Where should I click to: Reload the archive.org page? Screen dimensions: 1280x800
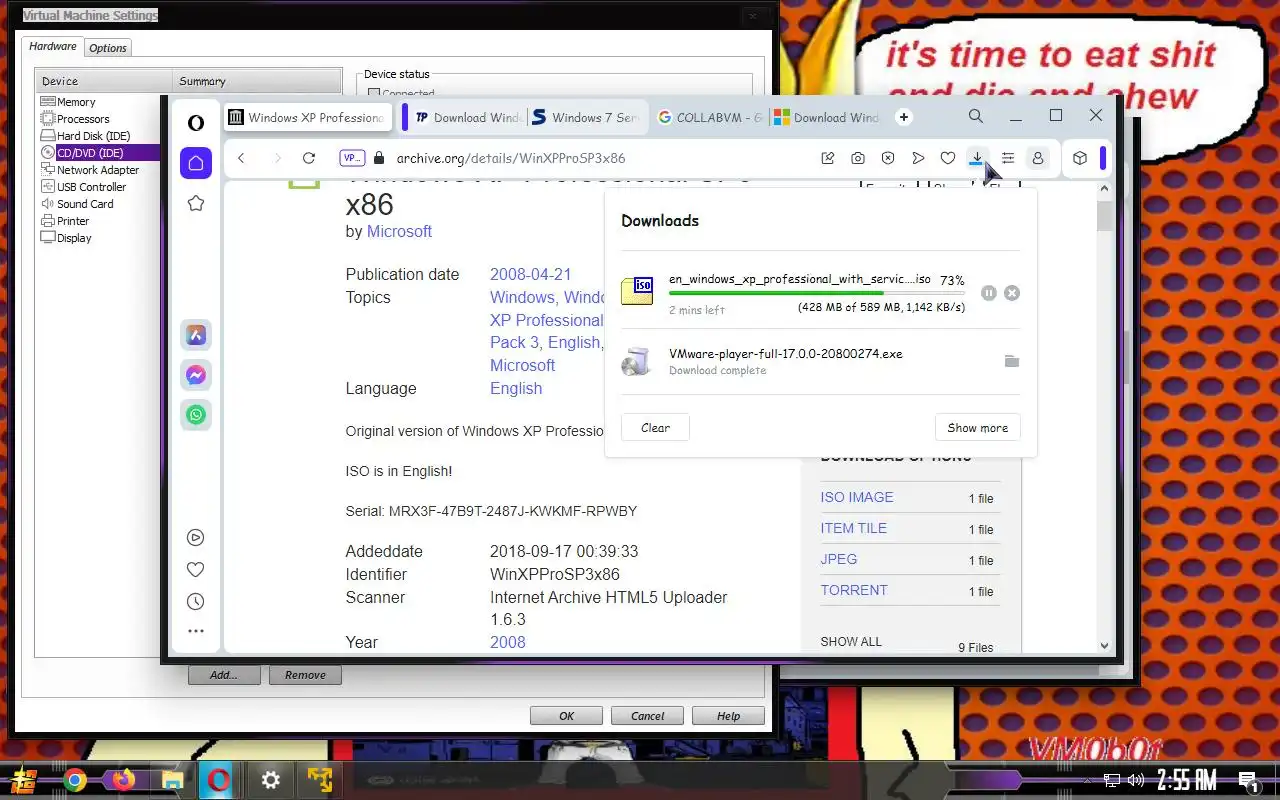pyautogui.click(x=309, y=158)
